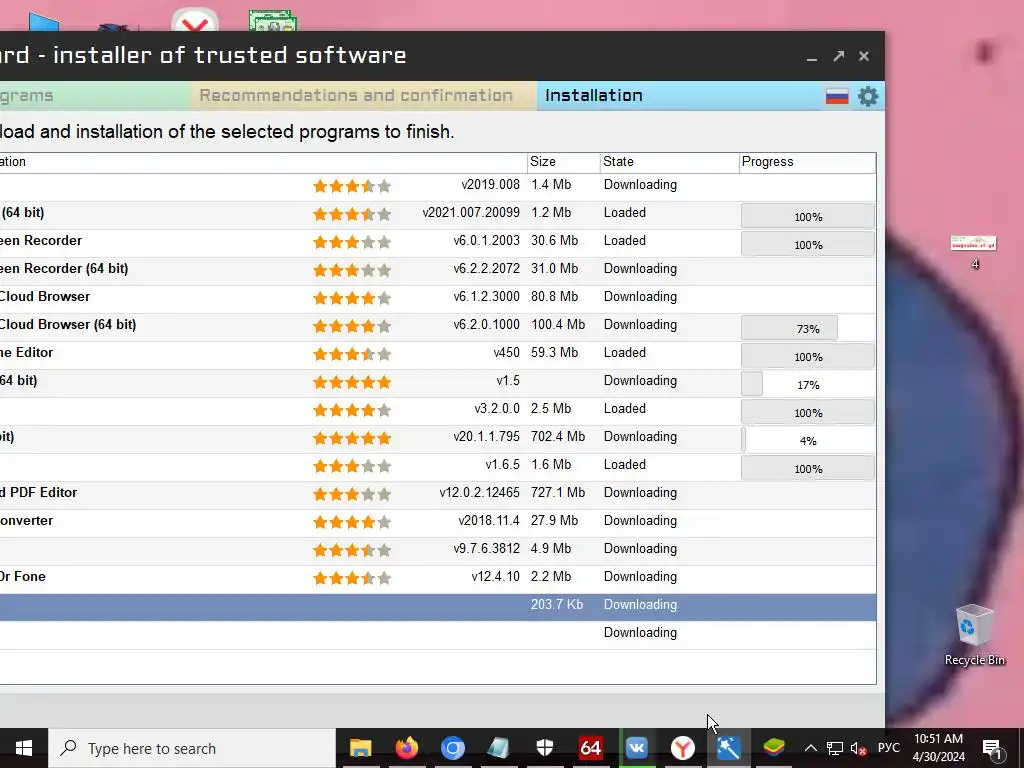Click the 73% progress bar
This screenshot has width=1024, height=768.
(808, 328)
